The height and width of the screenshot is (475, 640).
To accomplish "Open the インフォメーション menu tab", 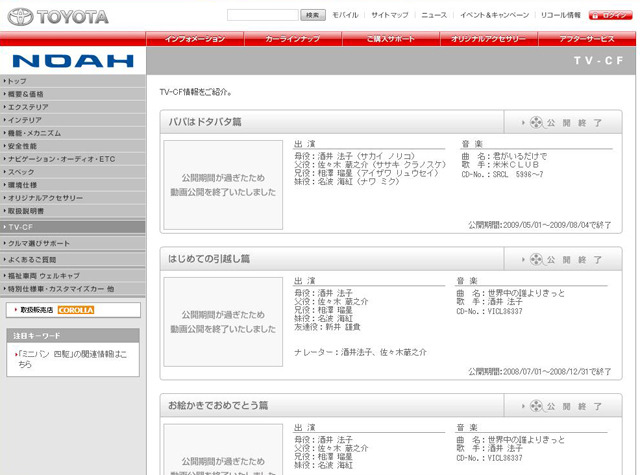I will [x=195, y=39].
